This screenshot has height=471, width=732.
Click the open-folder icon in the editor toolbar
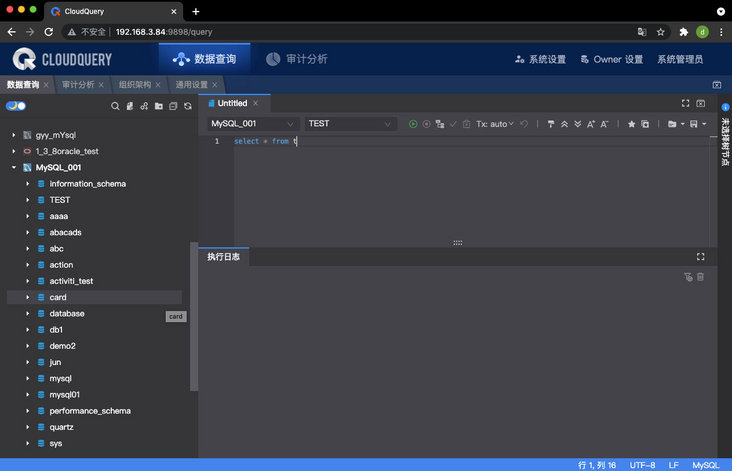coord(672,124)
